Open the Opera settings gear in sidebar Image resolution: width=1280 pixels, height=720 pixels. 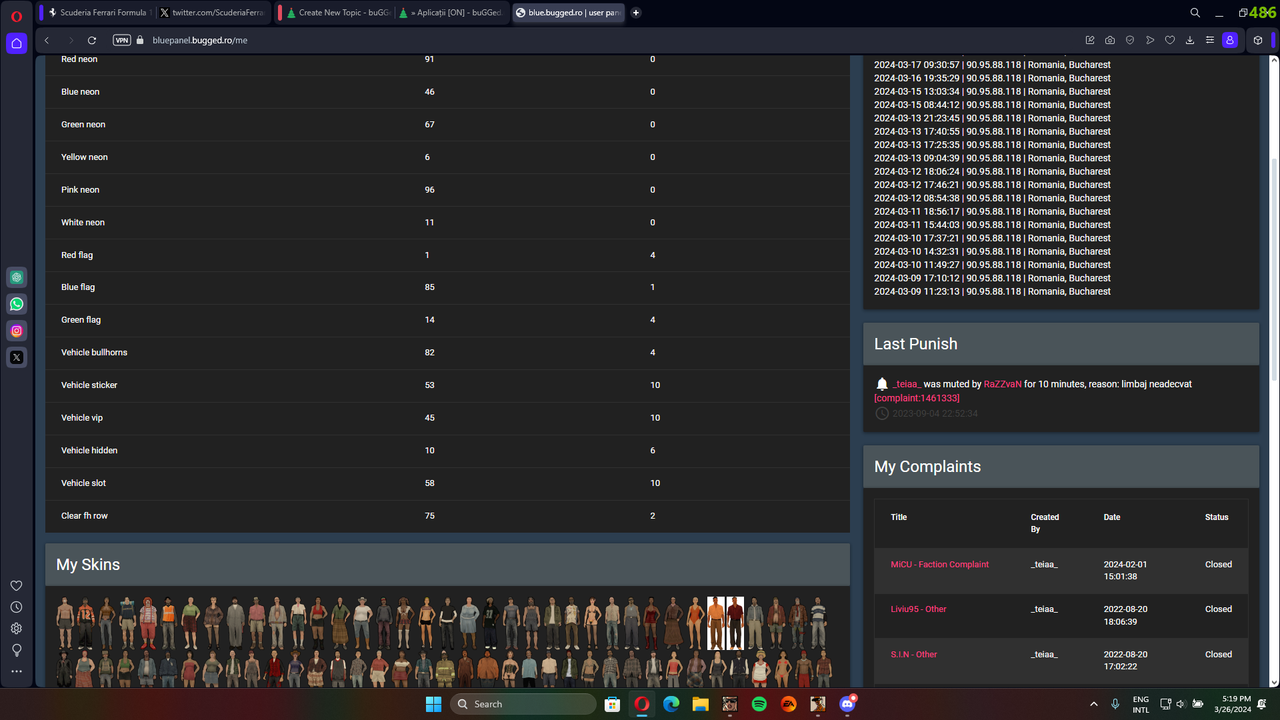click(x=16, y=628)
